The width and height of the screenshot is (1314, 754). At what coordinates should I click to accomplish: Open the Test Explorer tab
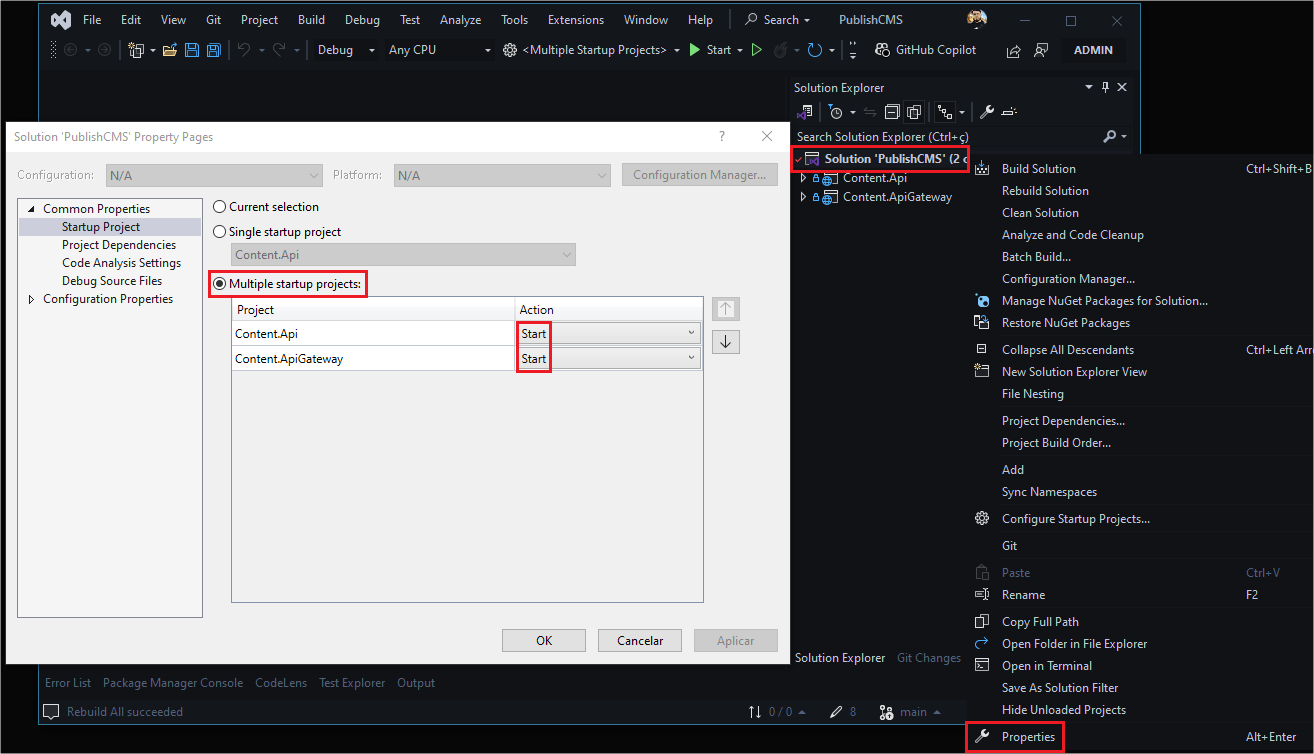[352, 683]
